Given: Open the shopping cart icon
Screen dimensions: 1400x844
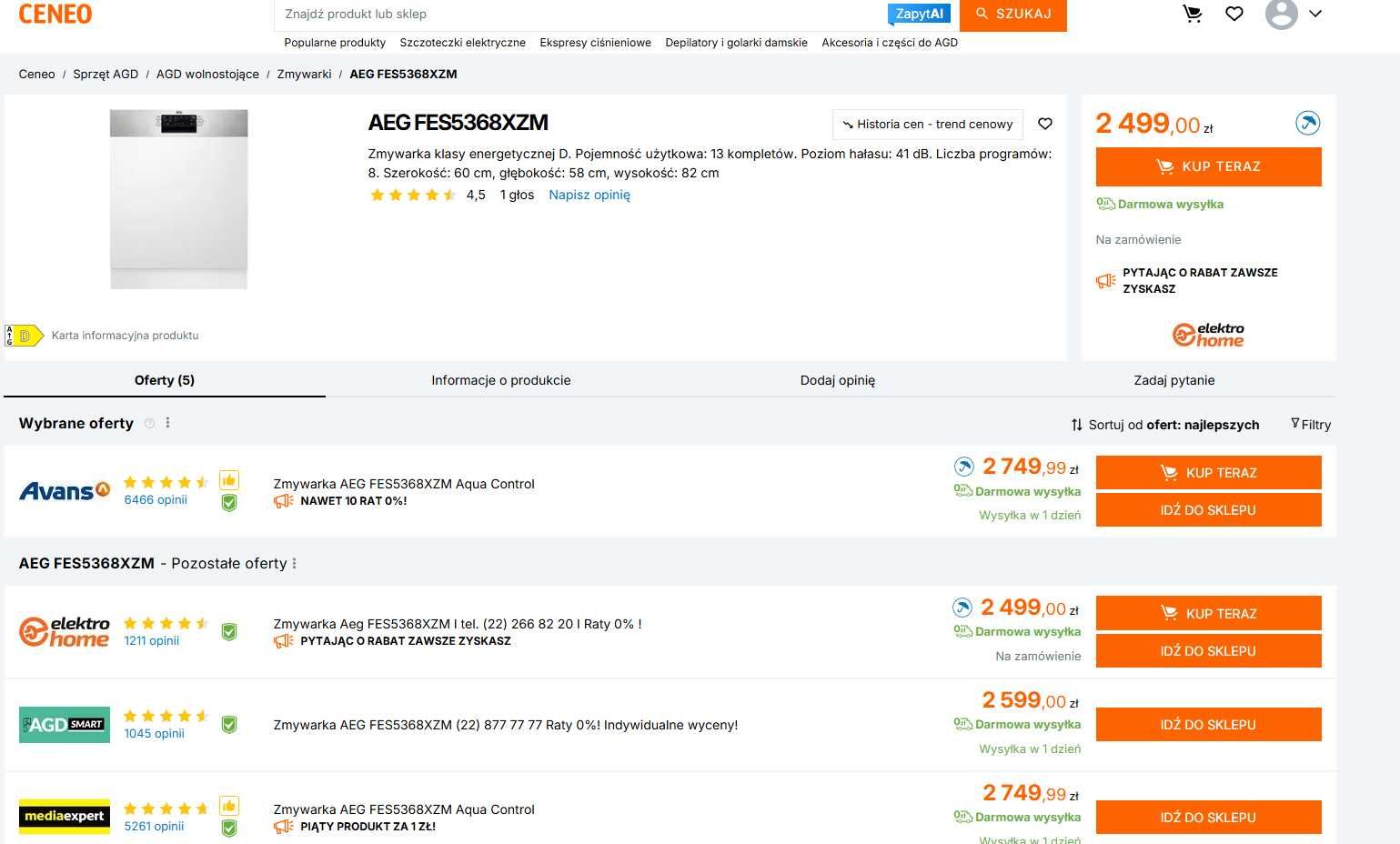Looking at the screenshot, I should pyautogui.click(x=1192, y=14).
